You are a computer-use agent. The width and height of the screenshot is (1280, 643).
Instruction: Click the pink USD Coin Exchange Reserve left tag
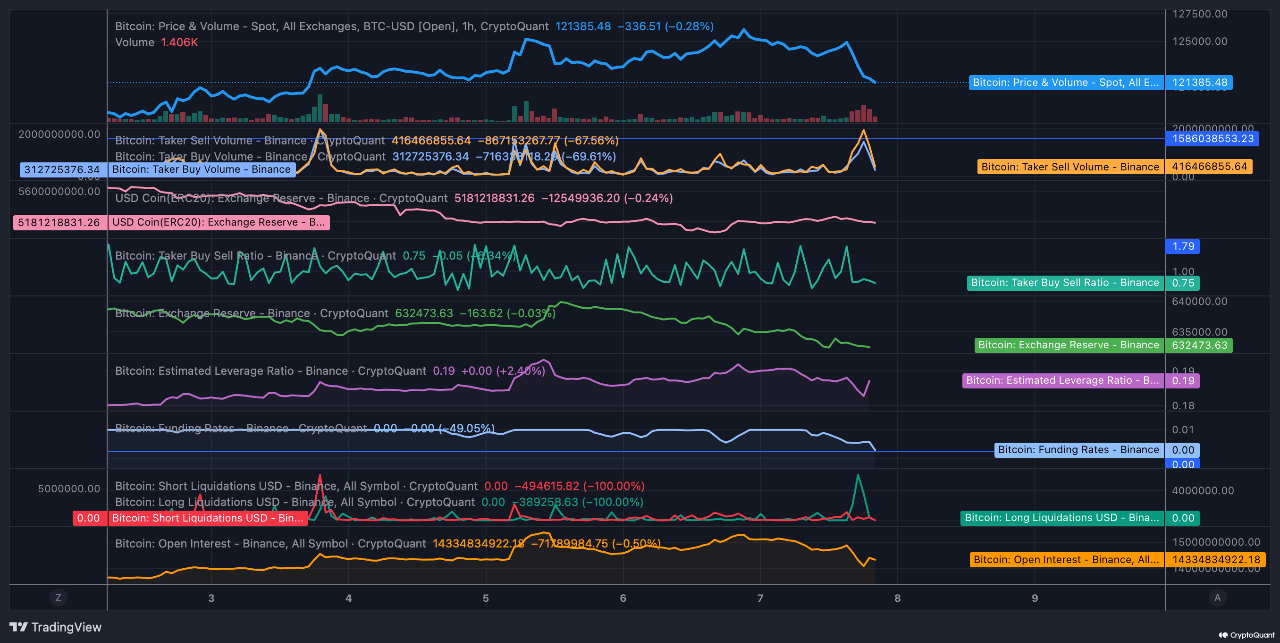[x=219, y=222]
